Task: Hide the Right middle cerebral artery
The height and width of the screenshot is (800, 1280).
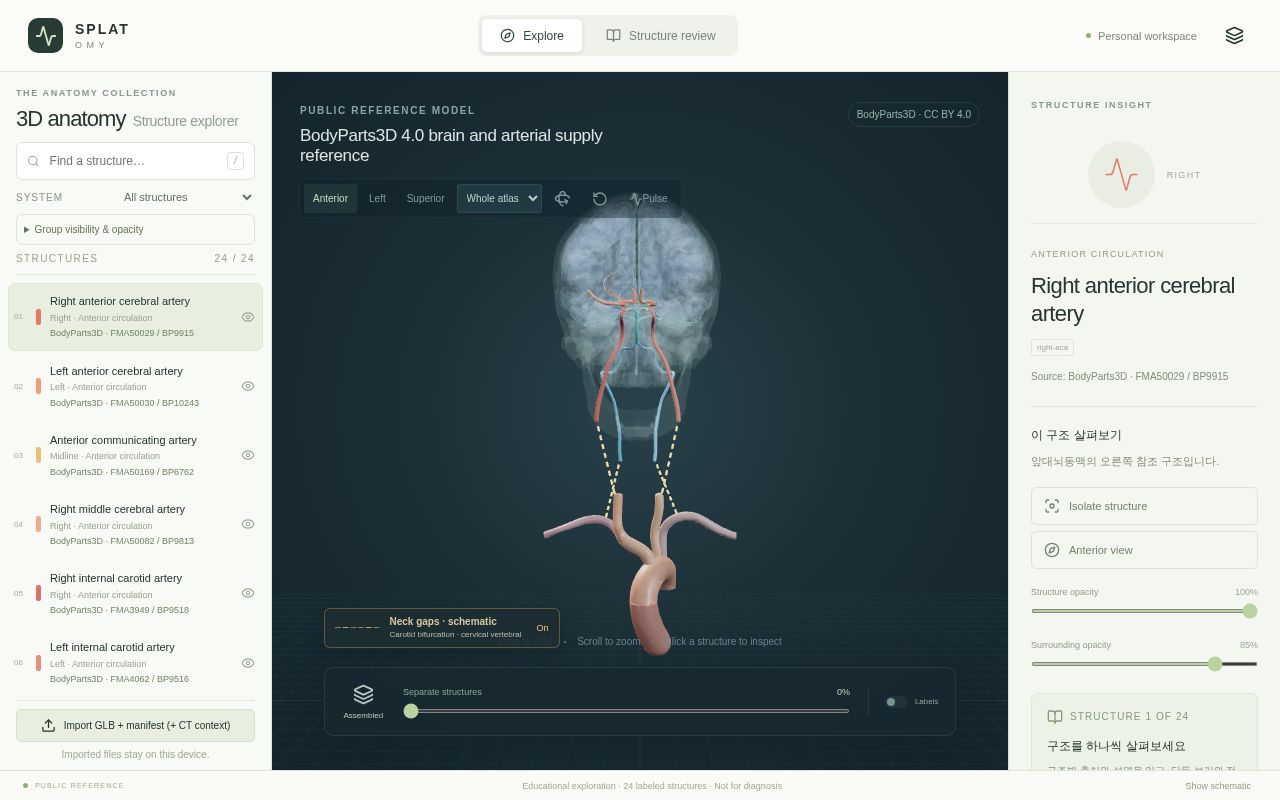Action: click(x=248, y=524)
